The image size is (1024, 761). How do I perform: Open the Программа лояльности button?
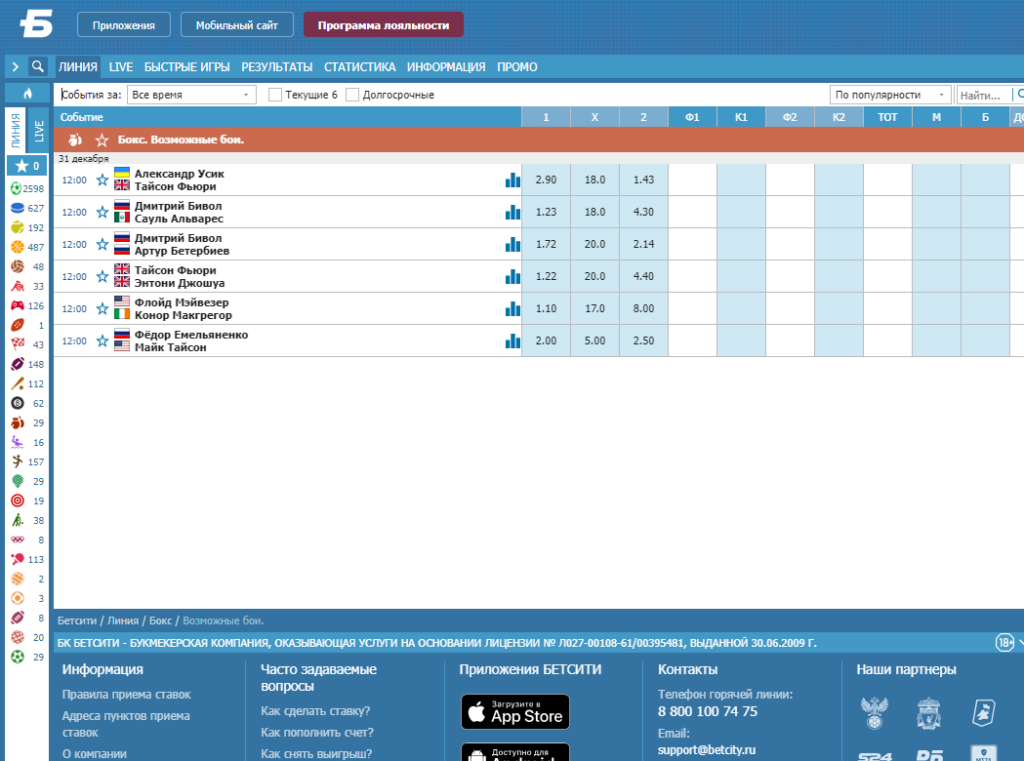tap(383, 25)
